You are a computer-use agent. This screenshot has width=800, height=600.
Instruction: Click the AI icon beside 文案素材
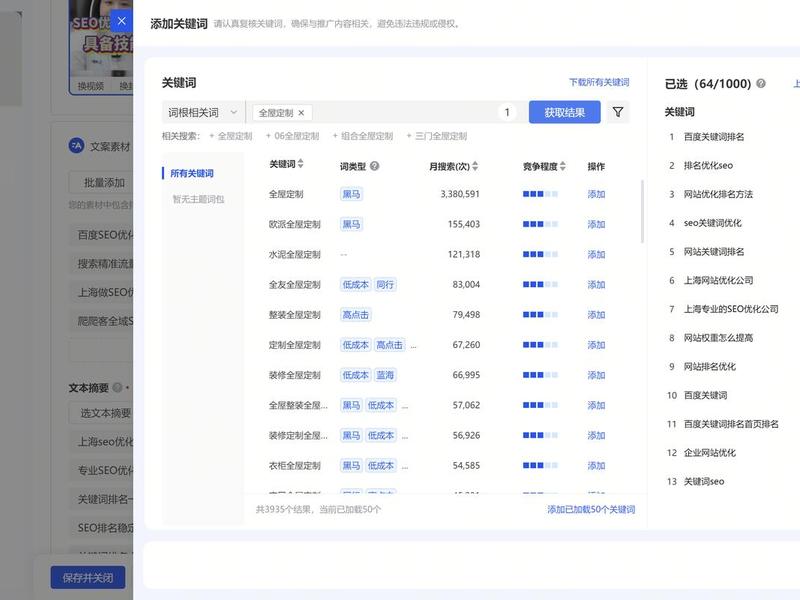pyautogui.click(x=76, y=146)
